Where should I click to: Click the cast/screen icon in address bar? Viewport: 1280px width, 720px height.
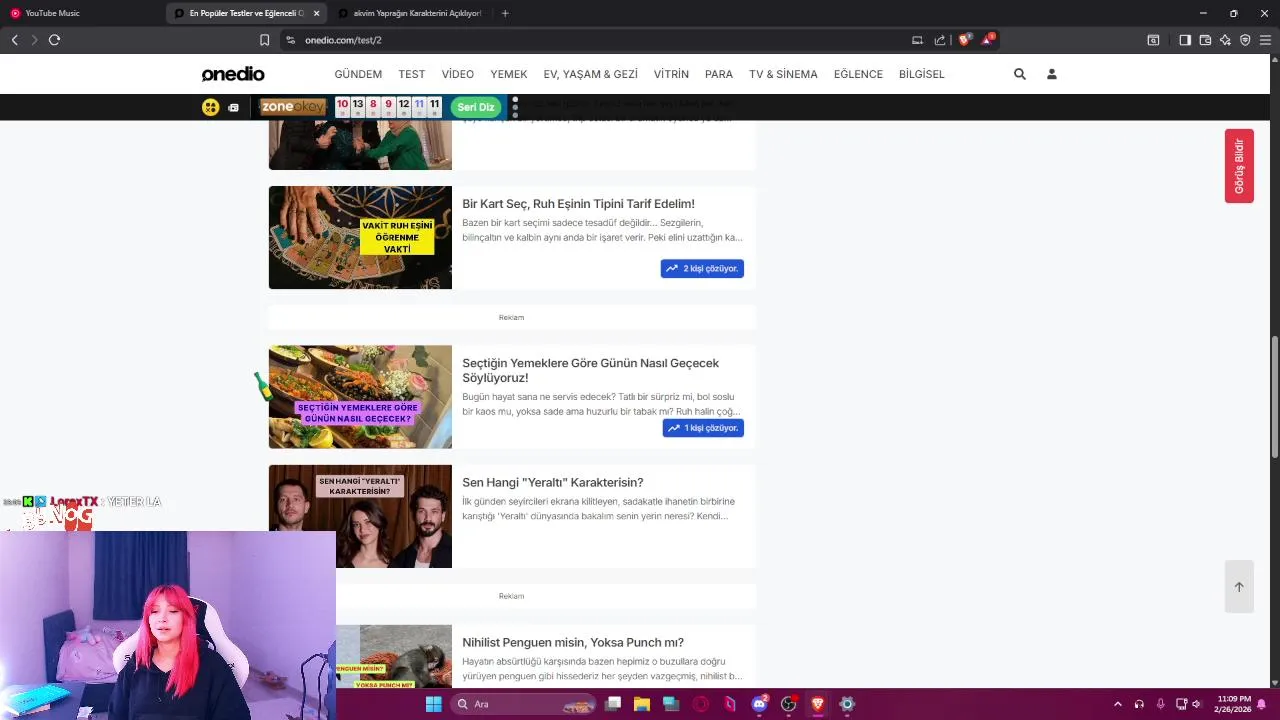pyautogui.click(x=917, y=40)
